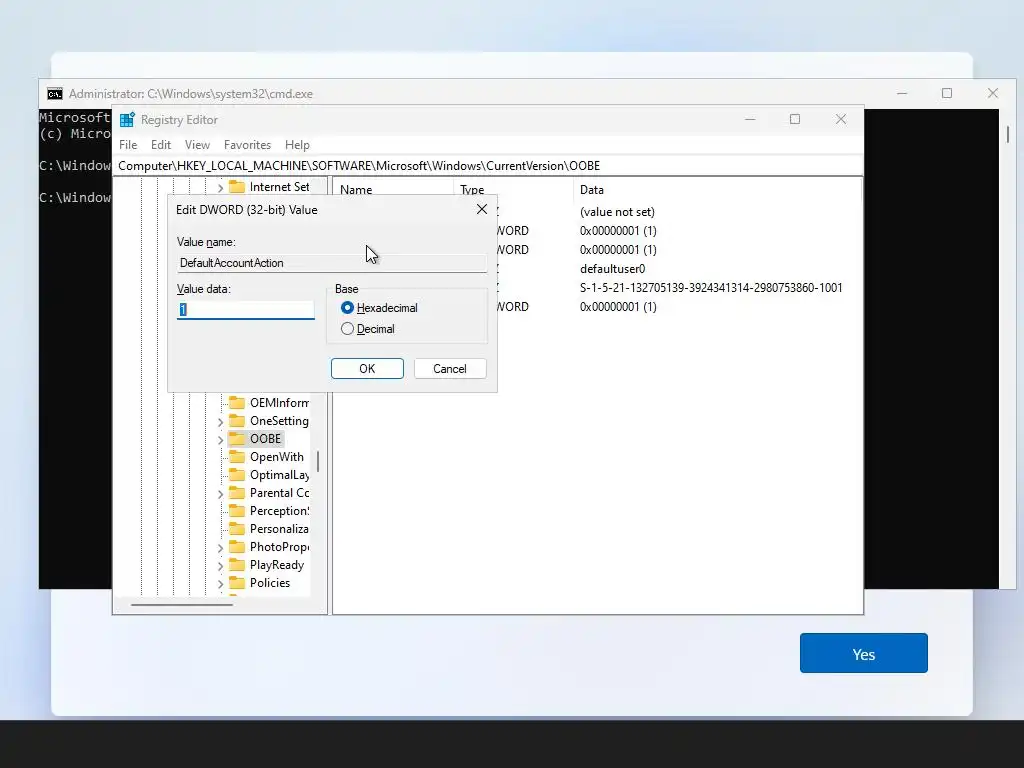Image resolution: width=1024 pixels, height=768 pixels.
Task: Click the cmd window vertical scrollbar
Action: (x=1008, y=135)
